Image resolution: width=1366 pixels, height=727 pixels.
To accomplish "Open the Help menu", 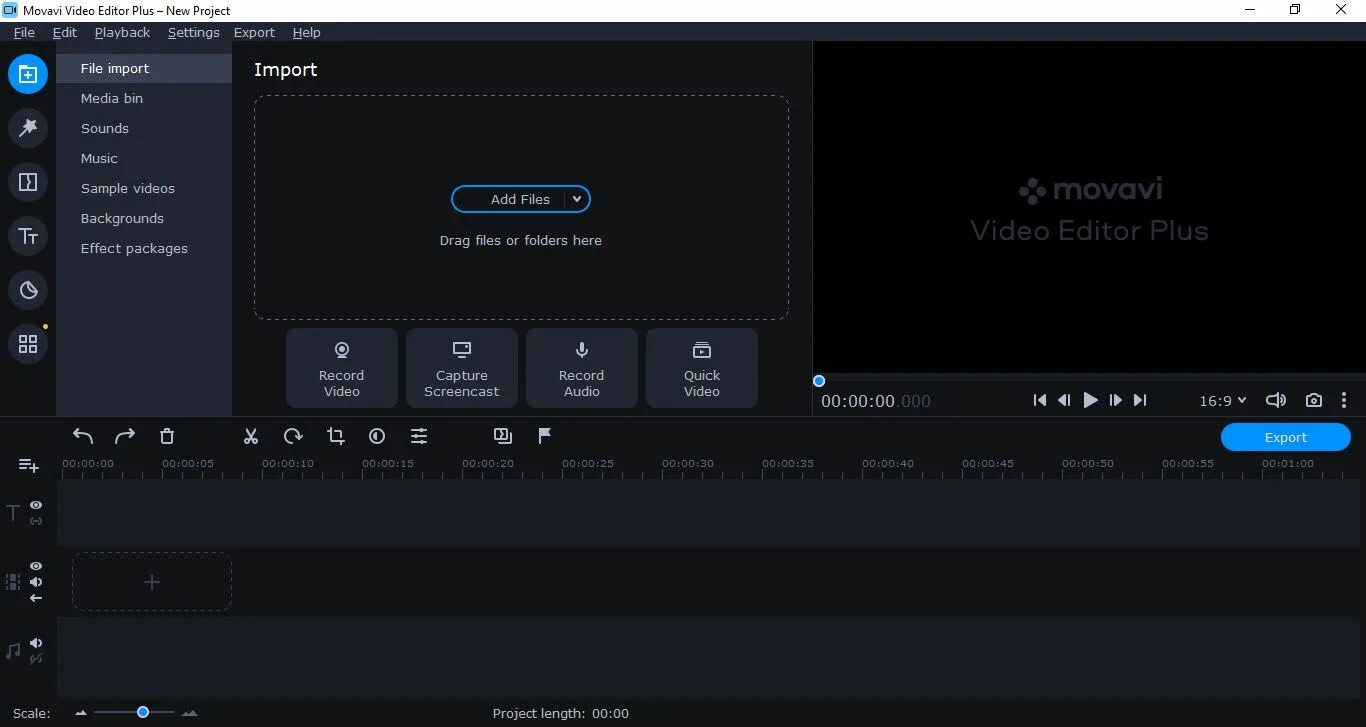I will tap(306, 32).
